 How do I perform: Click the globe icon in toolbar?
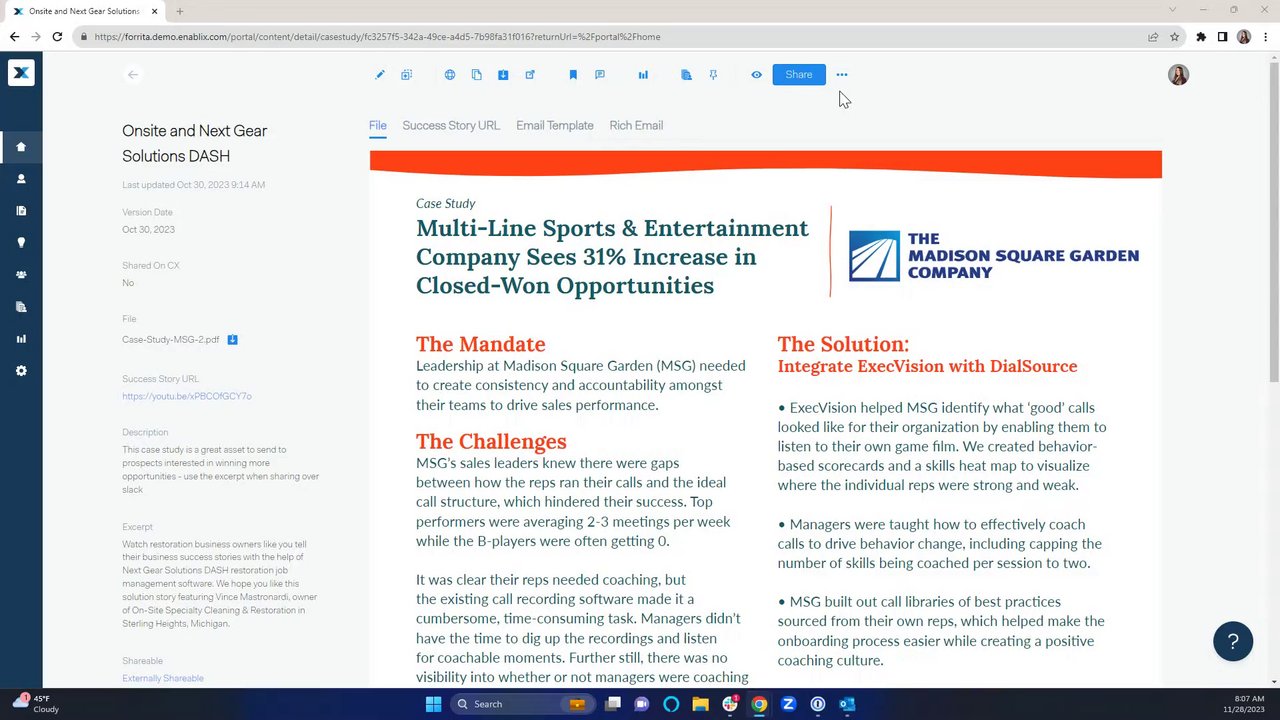(450, 75)
